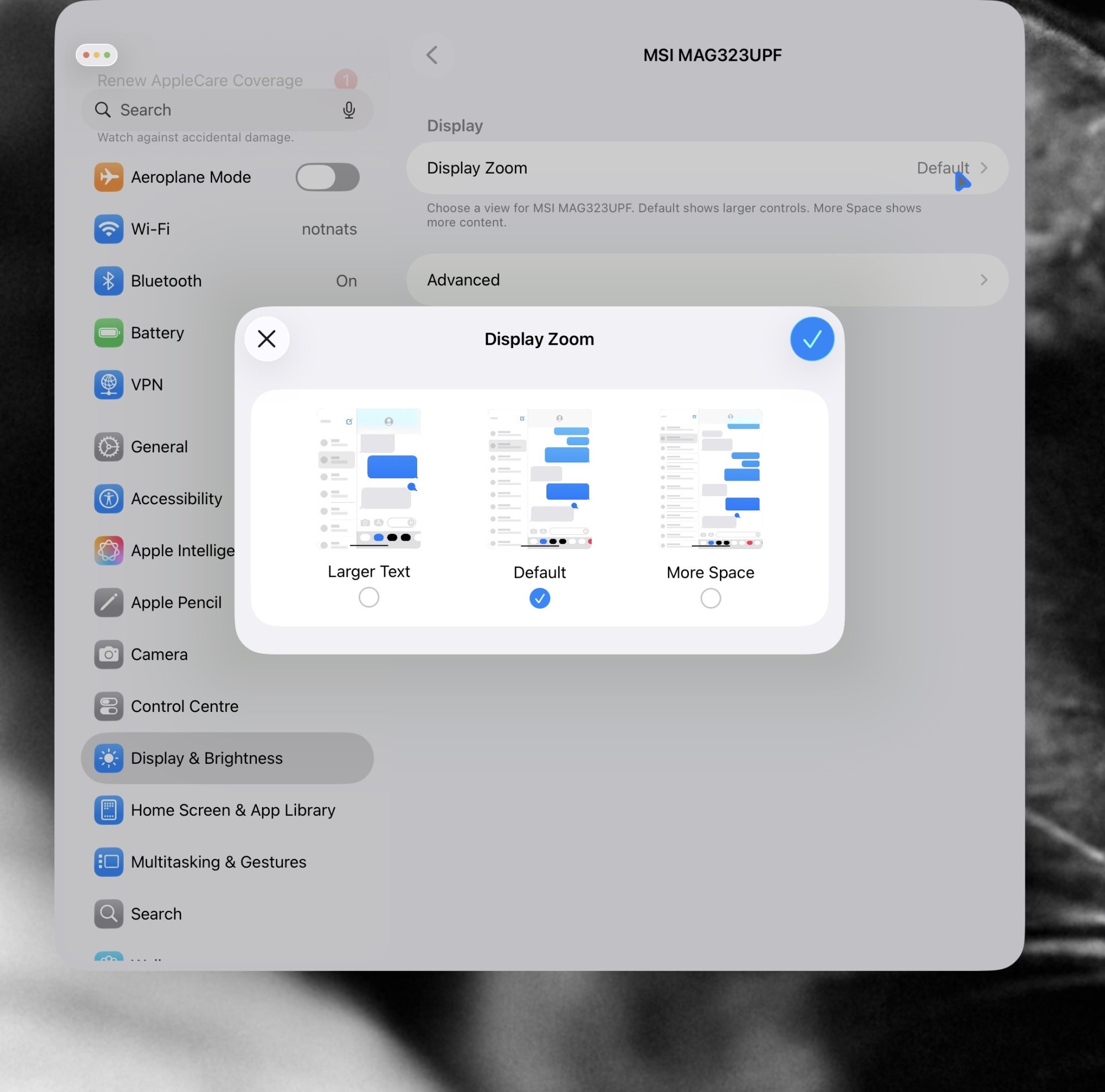Click the Accessibility icon
This screenshot has height=1092, width=1105.
pyautogui.click(x=108, y=499)
